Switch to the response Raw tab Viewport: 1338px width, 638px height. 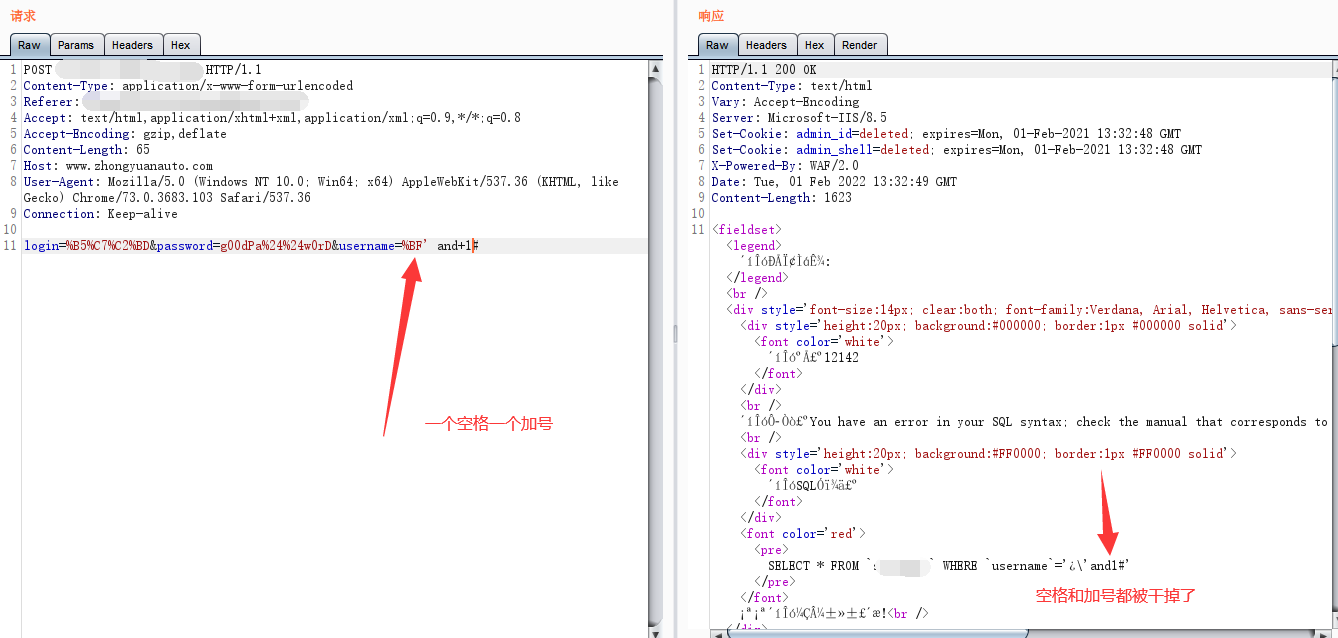[x=718, y=45]
